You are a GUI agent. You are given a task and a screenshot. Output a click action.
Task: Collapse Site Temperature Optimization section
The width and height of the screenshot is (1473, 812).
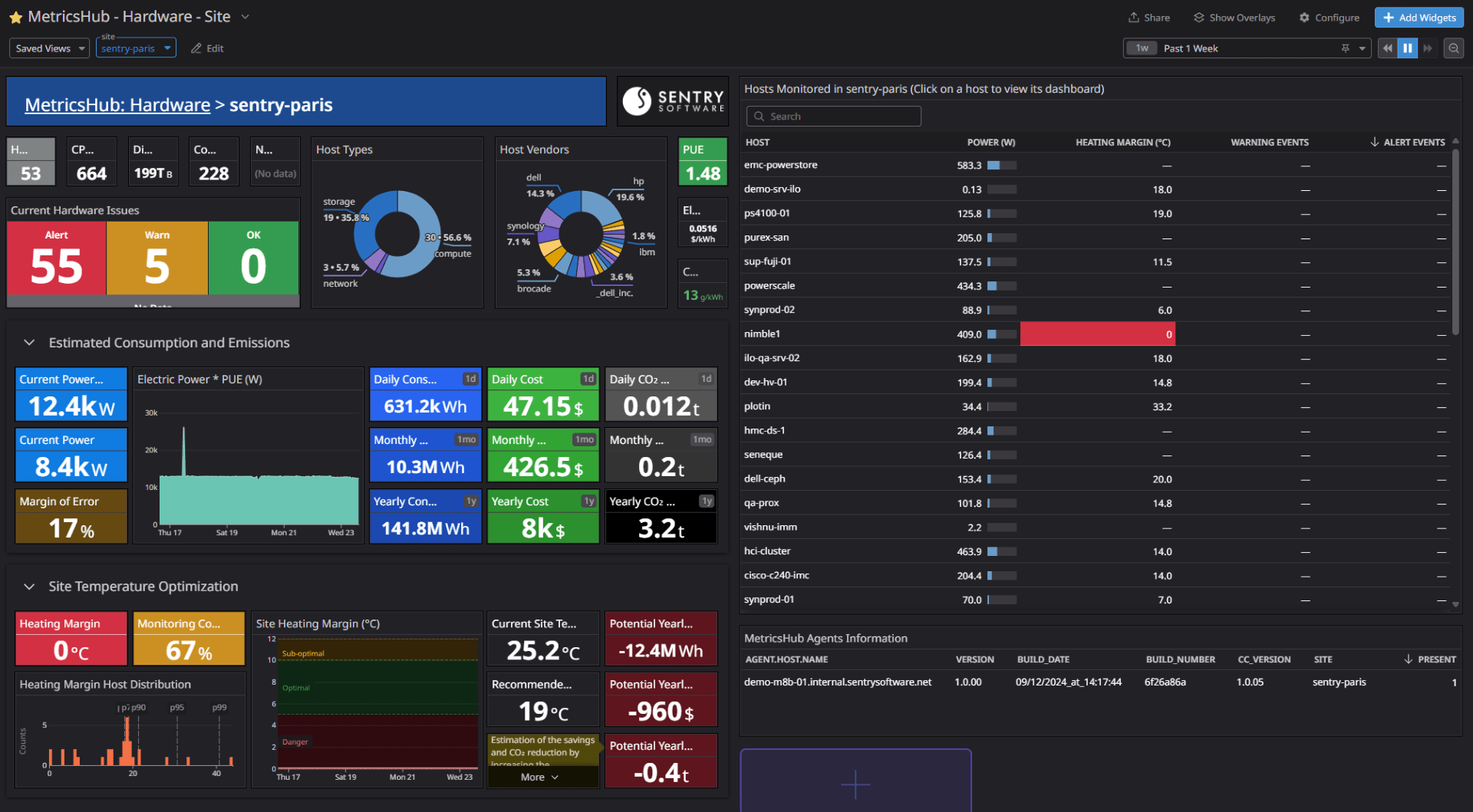(29, 587)
